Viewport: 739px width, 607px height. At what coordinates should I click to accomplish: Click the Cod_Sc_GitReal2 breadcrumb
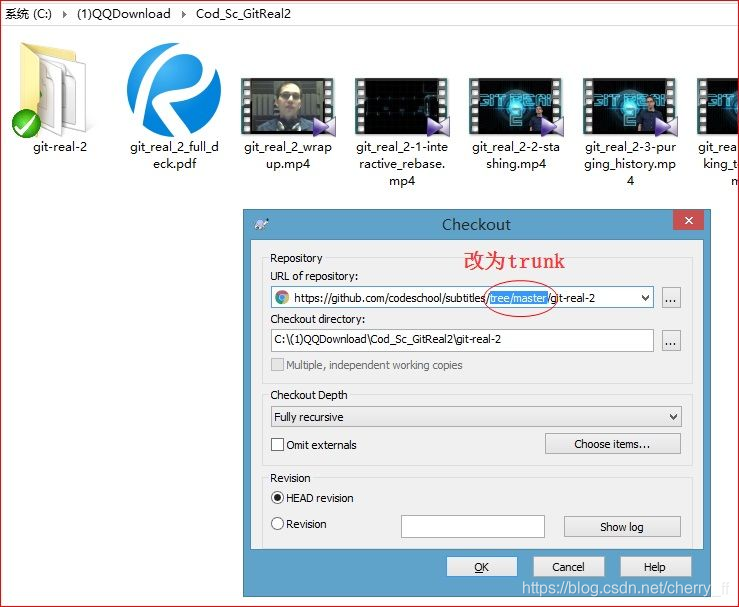click(243, 14)
